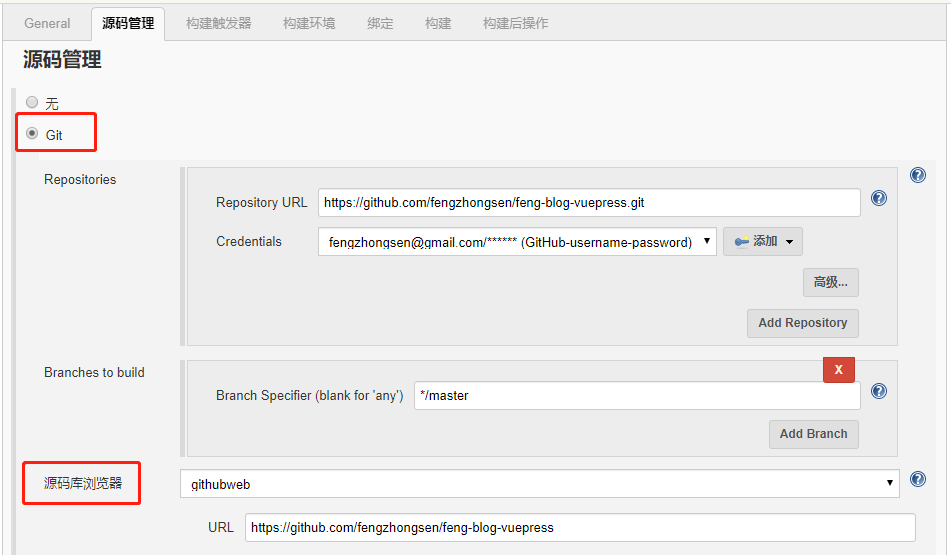Screen dimensions: 951x555
Task: Expand the githubweb browser dropdown
Action: click(x=540, y=484)
